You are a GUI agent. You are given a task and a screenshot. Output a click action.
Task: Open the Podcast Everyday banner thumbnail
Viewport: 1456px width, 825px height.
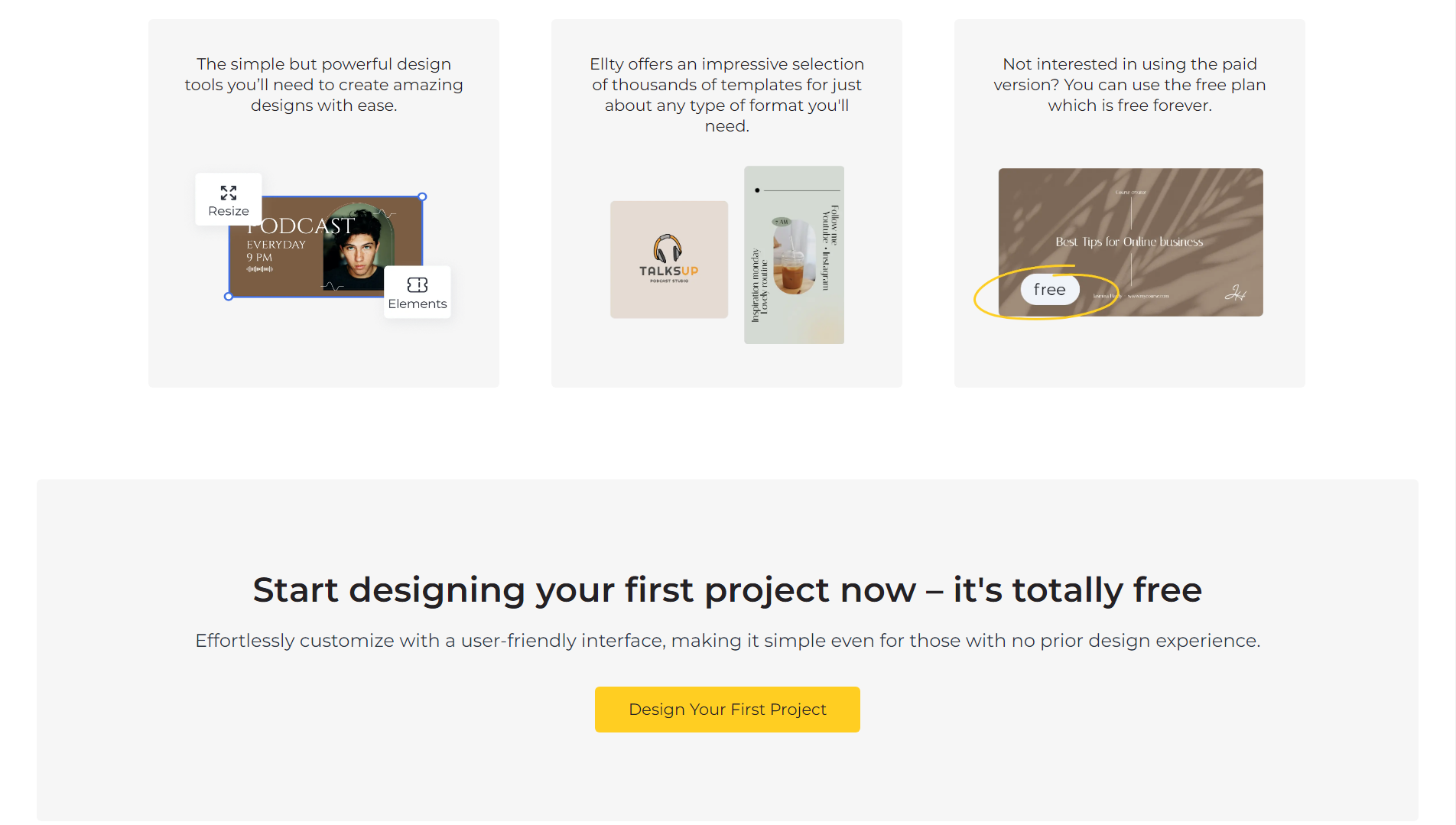tap(327, 246)
